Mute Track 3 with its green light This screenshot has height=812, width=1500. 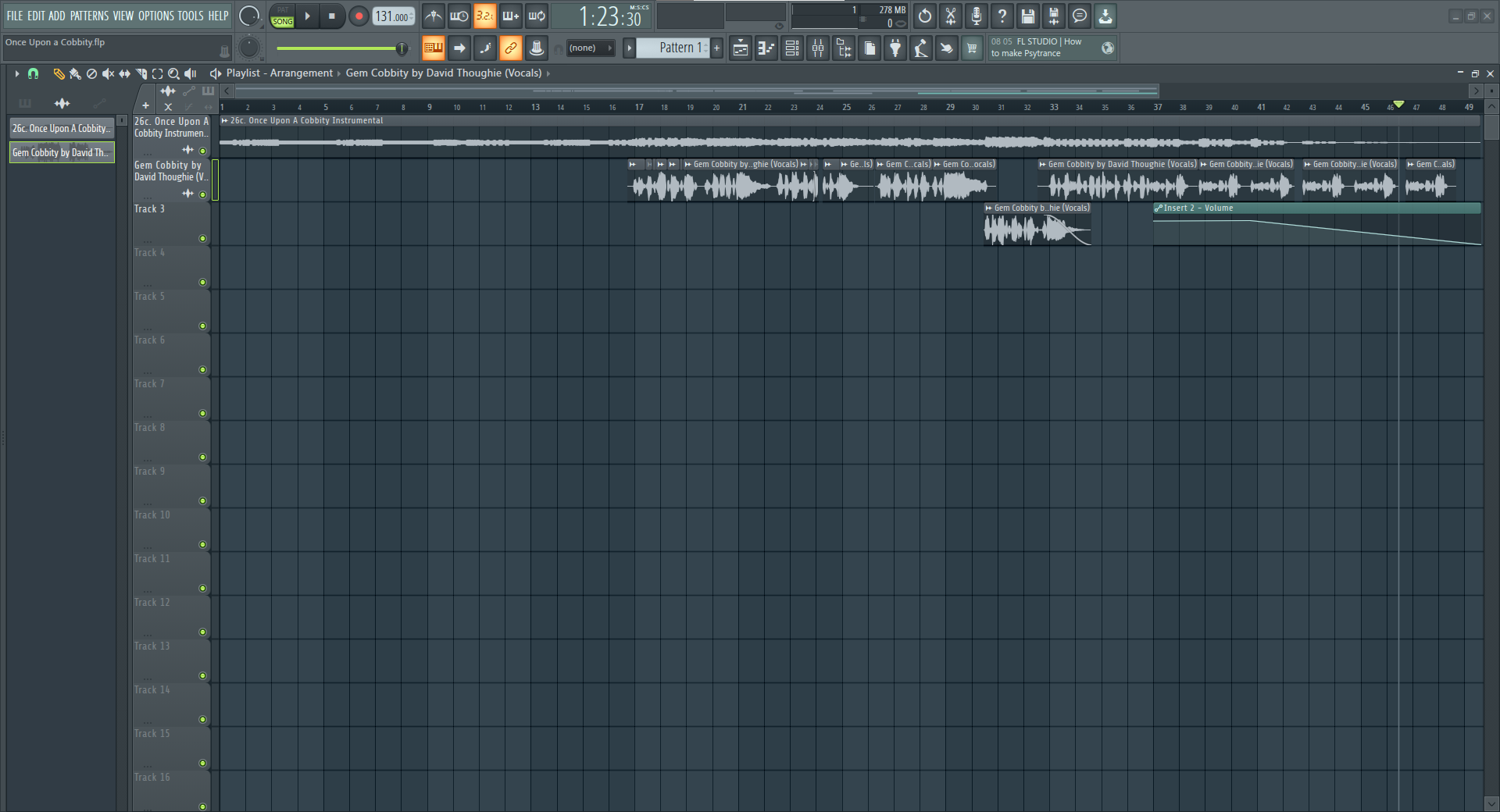click(x=203, y=238)
